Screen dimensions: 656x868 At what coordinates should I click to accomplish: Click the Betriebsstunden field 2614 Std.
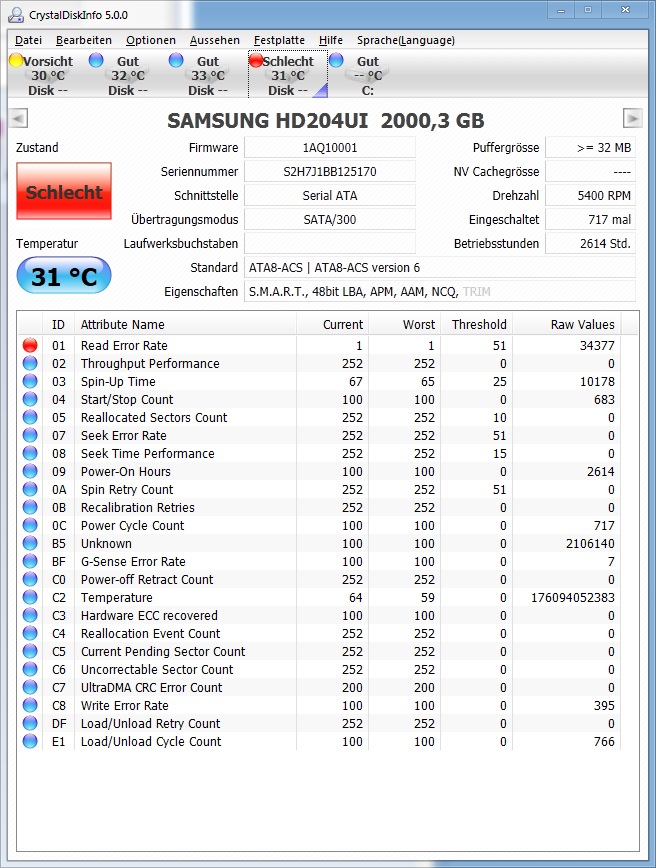591,243
